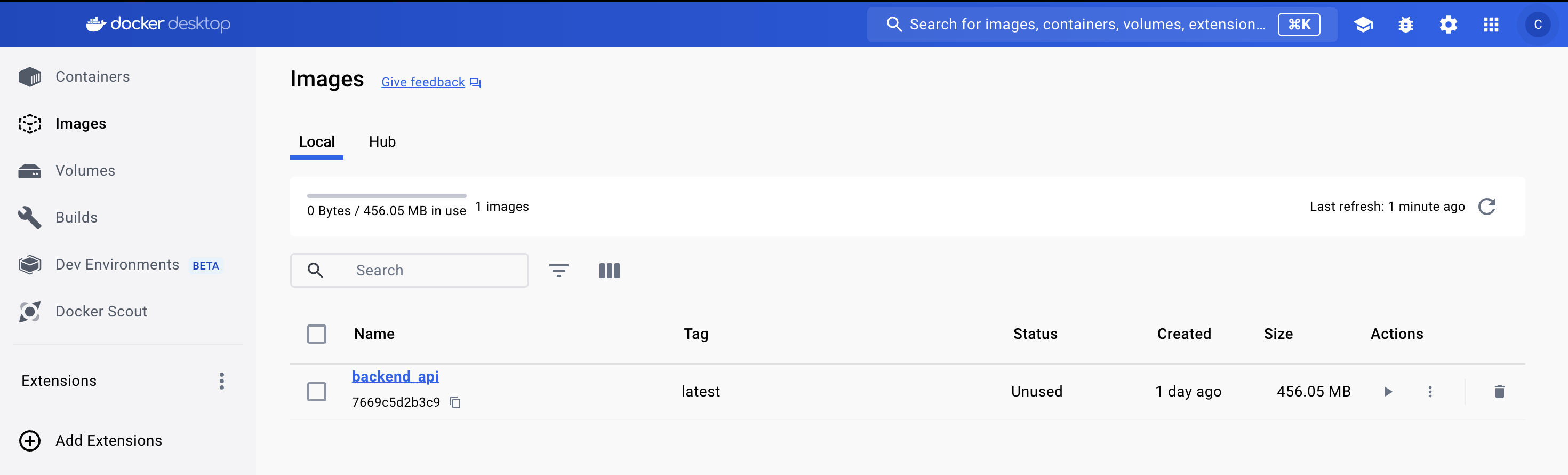Screen dimensions: 1568x475
Task: Click the '1 day ago' created cell
Action: pyautogui.click(x=1188, y=392)
